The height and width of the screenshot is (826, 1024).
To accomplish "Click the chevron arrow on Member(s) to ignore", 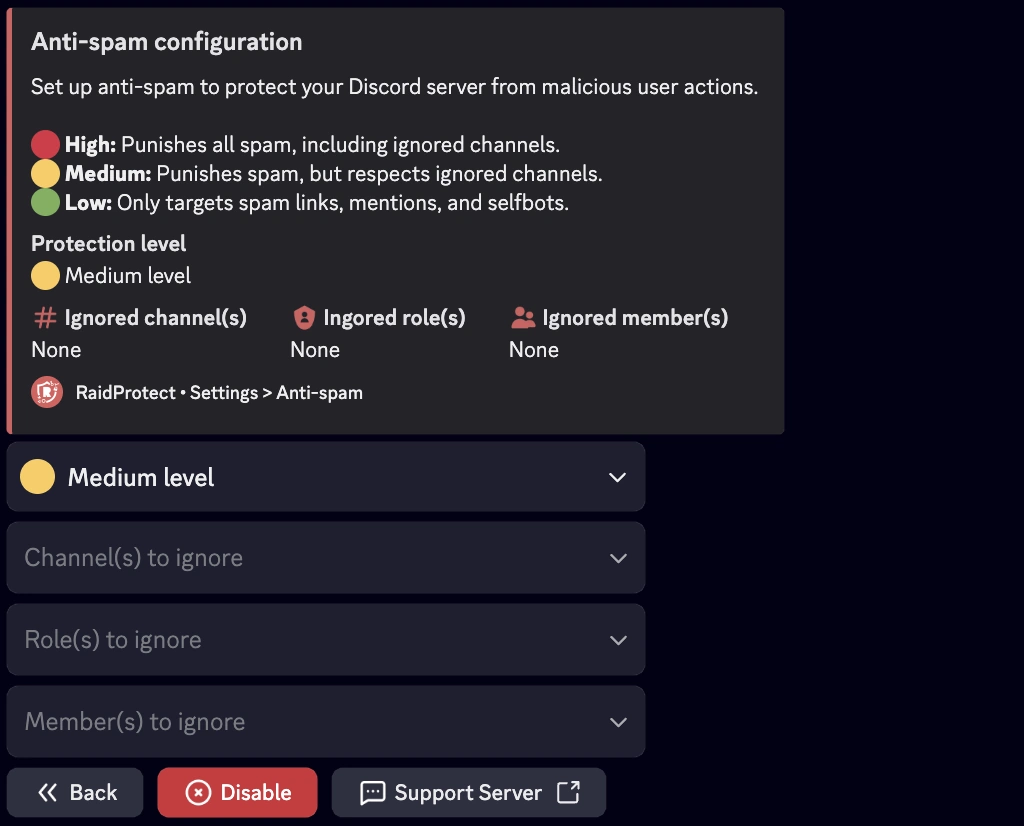I will pyautogui.click(x=618, y=722).
